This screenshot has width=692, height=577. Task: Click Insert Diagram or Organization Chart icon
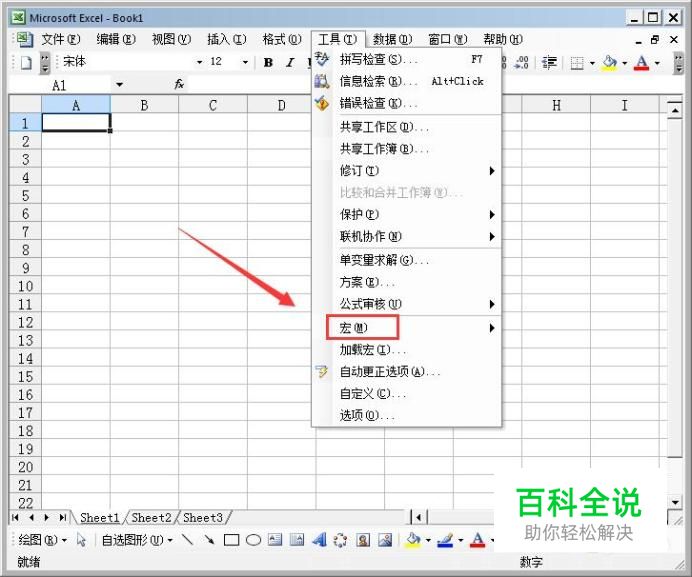(341, 540)
